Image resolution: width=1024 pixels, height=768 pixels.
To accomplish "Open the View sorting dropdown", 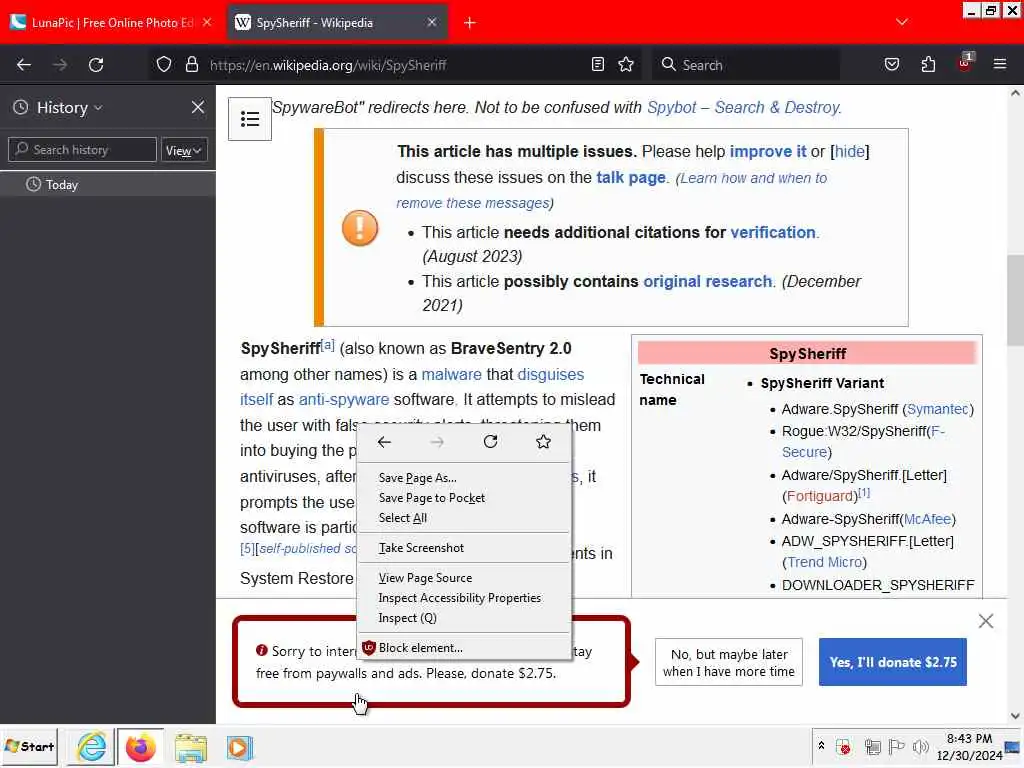I will [x=184, y=150].
